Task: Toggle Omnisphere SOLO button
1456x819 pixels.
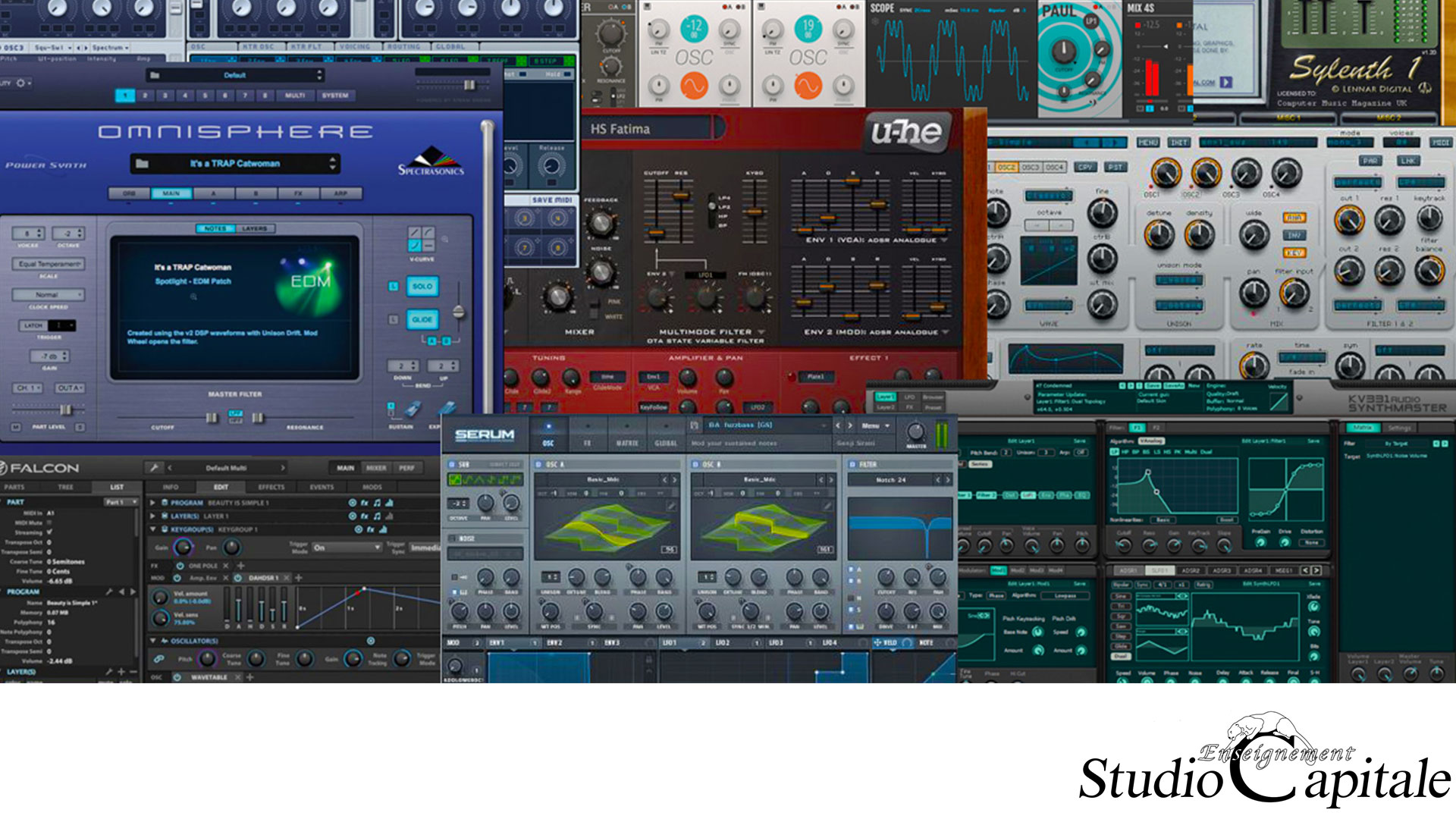Action: tap(422, 287)
